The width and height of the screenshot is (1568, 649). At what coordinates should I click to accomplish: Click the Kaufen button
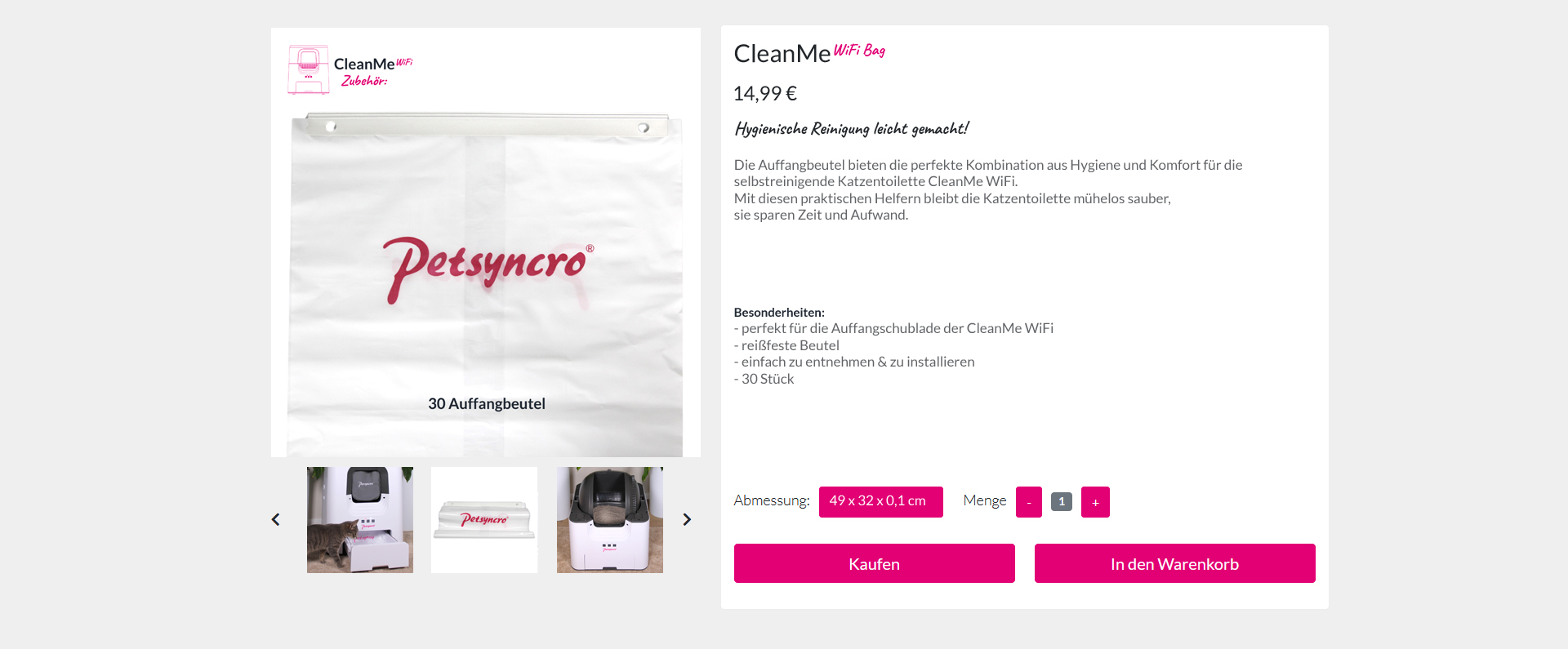[874, 563]
